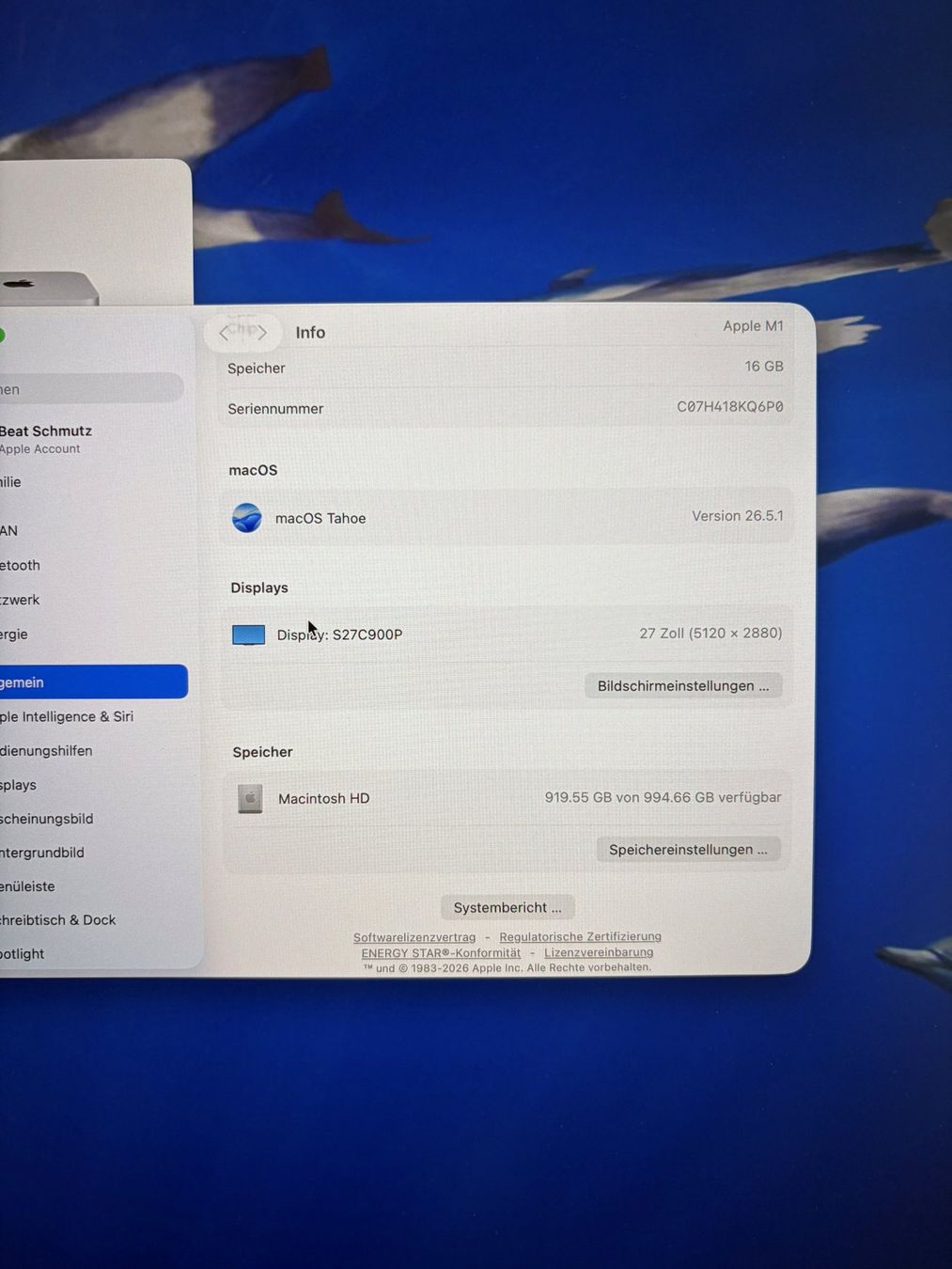
Task: Open ENERGY STAR-Konformität link
Action: (441, 952)
